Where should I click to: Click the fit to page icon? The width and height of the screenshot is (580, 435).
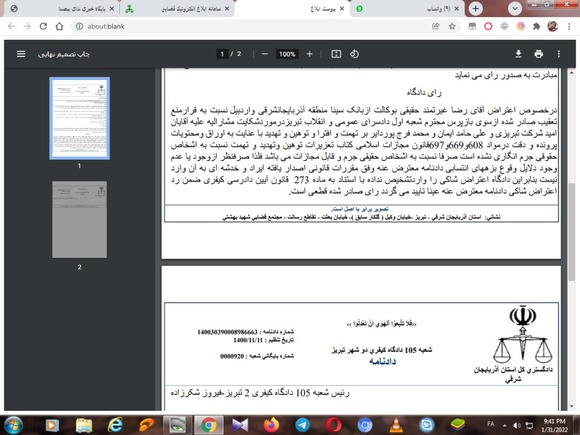pos(336,54)
